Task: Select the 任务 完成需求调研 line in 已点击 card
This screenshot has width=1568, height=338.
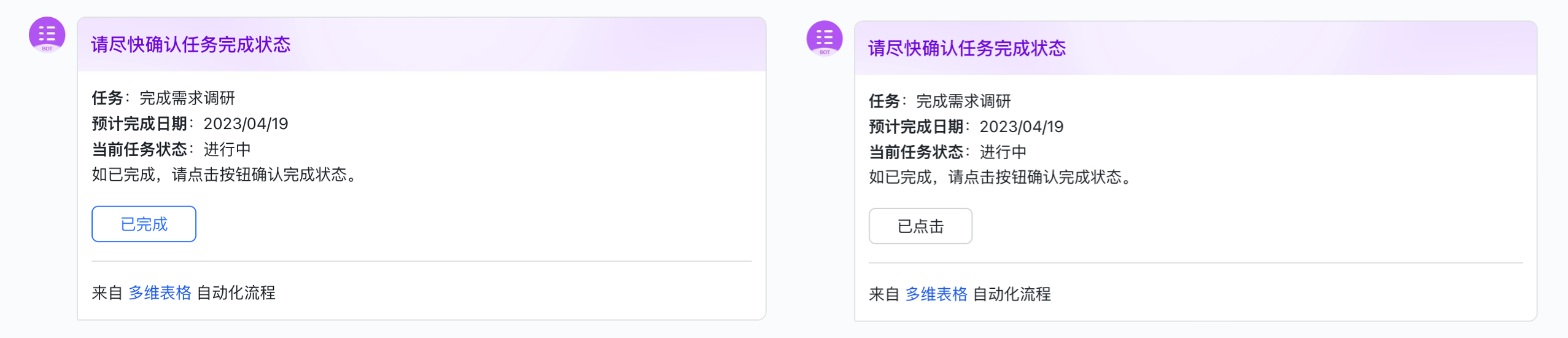Action: [940, 101]
